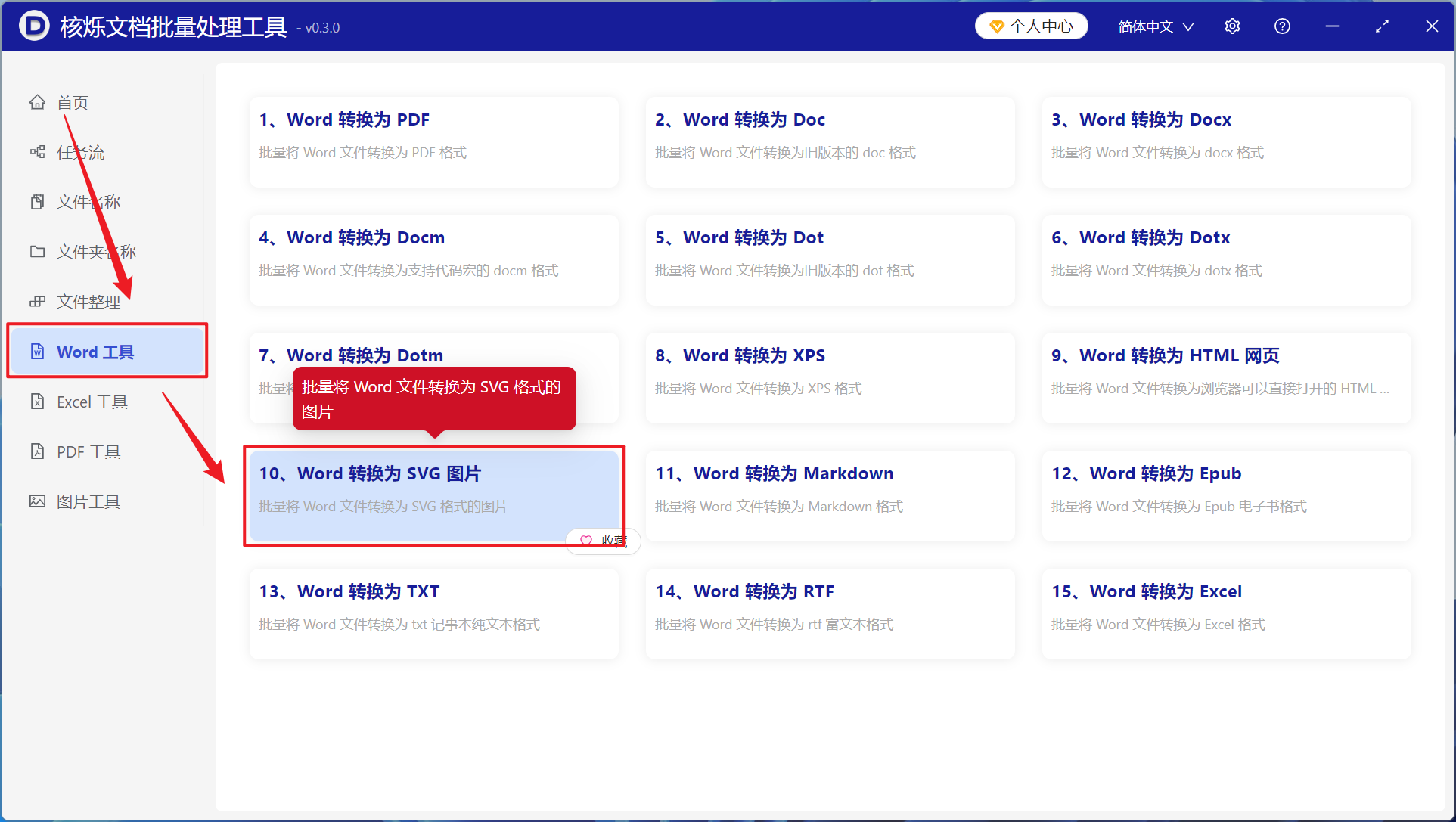Open the help question mark icon

(1282, 26)
